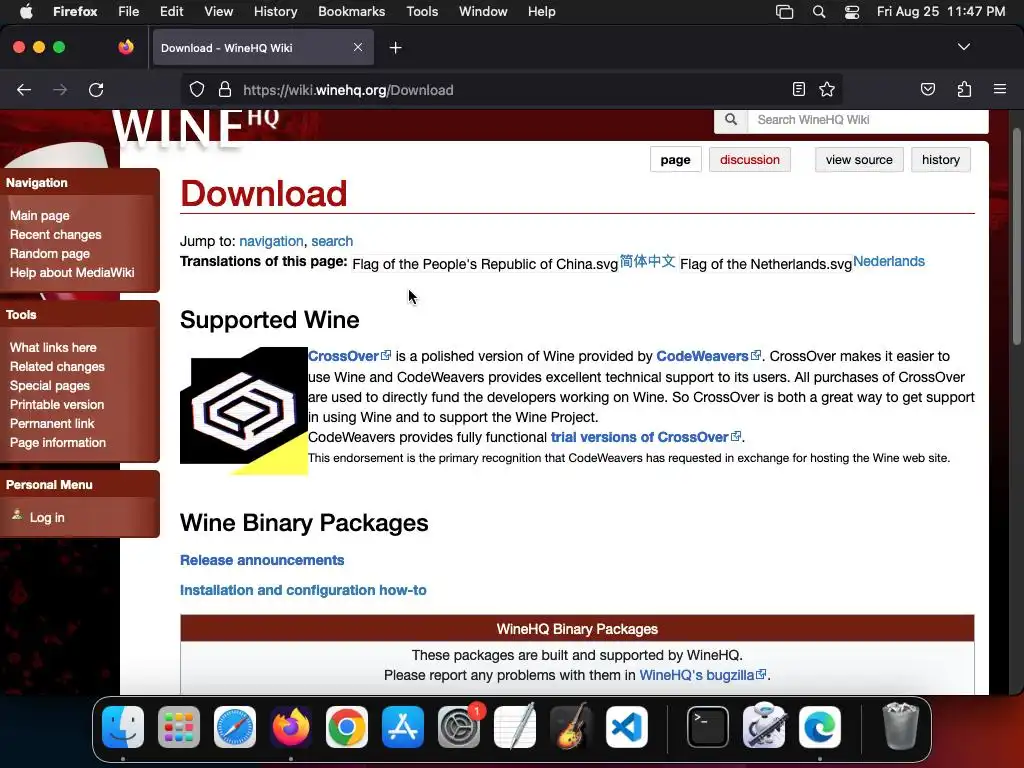Switch to 简体中文 translation
Screen dimensions: 1024x768
[x=647, y=261]
